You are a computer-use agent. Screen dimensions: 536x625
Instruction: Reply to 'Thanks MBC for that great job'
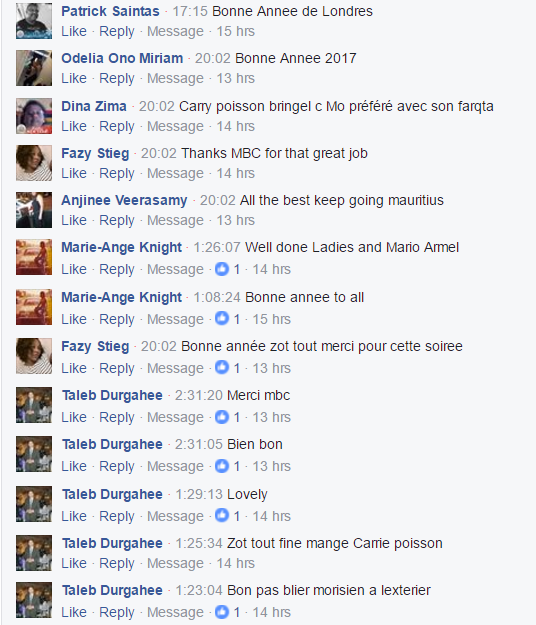[117, 173]
